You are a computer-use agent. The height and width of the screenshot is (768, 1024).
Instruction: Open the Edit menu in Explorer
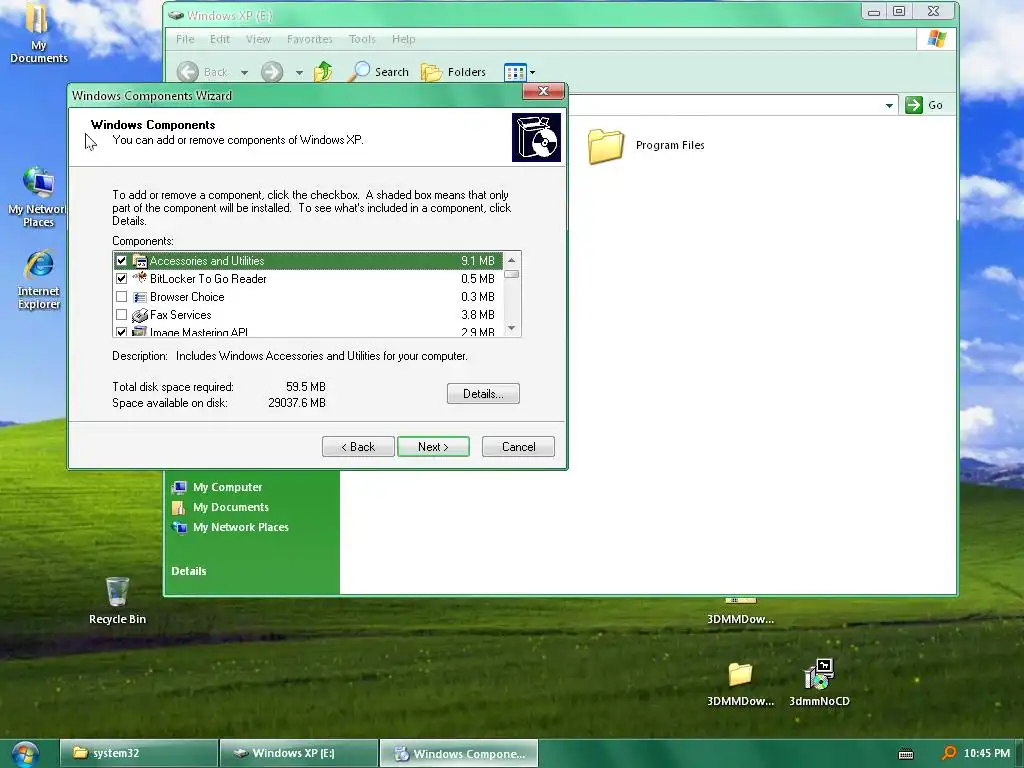coord(220,39)
